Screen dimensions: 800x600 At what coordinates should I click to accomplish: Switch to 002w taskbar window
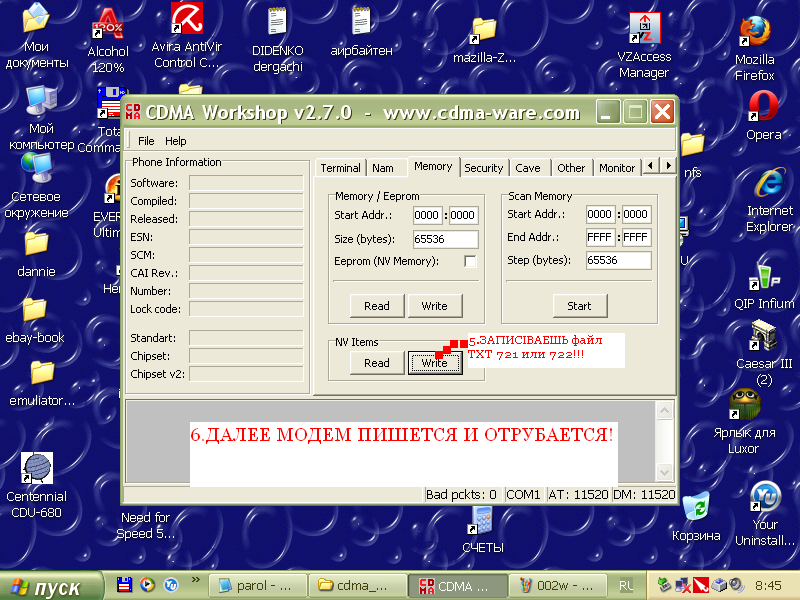(557, 586)
